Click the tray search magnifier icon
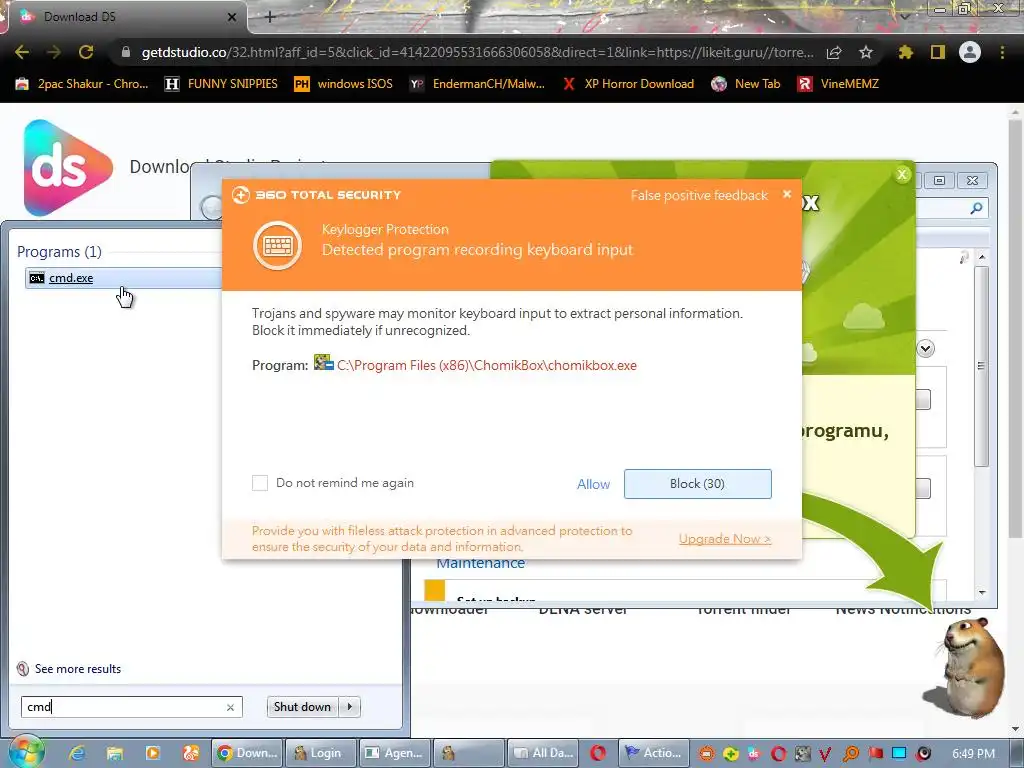This screenshot has height=768, width=1024. [852, 754]
